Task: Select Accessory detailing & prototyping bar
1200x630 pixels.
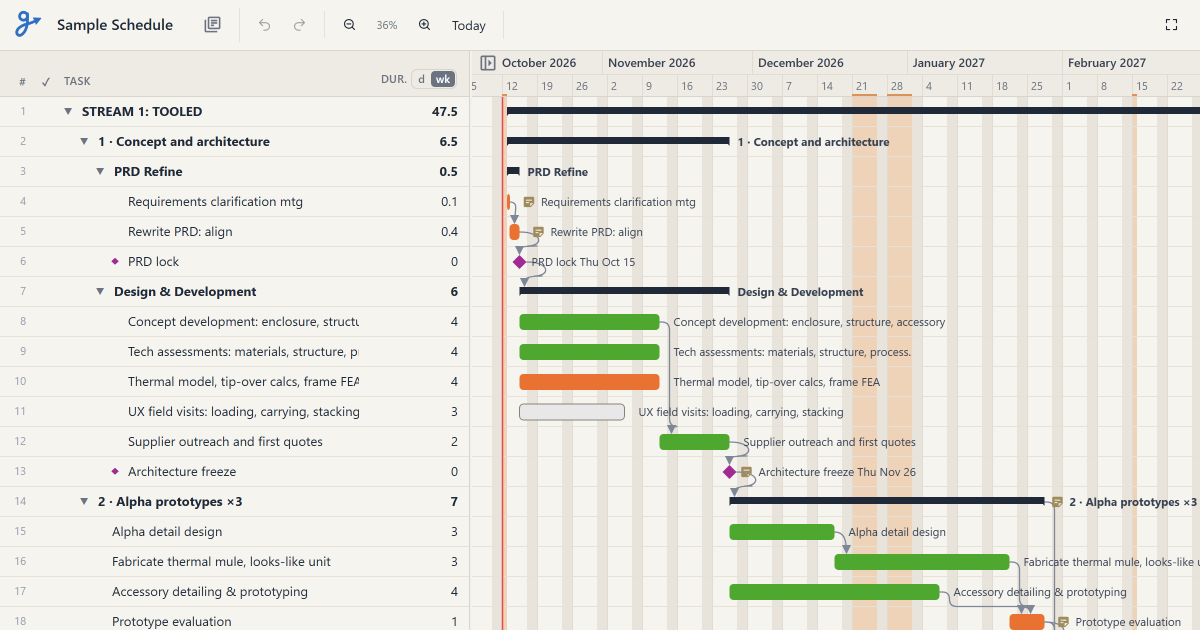Action: click(834, 592)
